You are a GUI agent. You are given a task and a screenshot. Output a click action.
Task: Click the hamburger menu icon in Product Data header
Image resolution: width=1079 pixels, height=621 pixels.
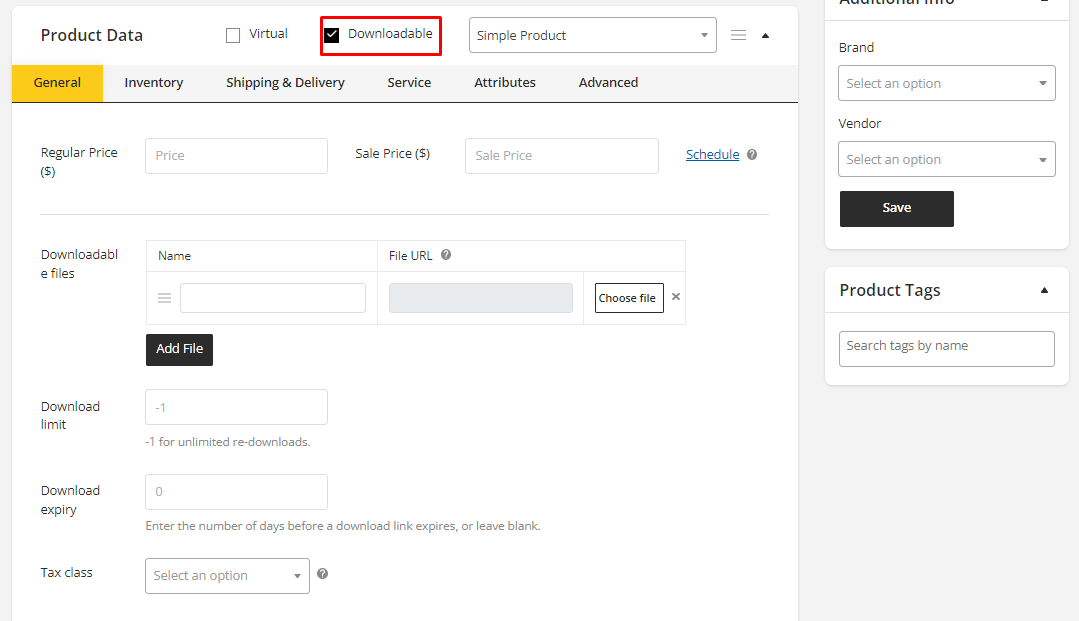coord(738,35)
